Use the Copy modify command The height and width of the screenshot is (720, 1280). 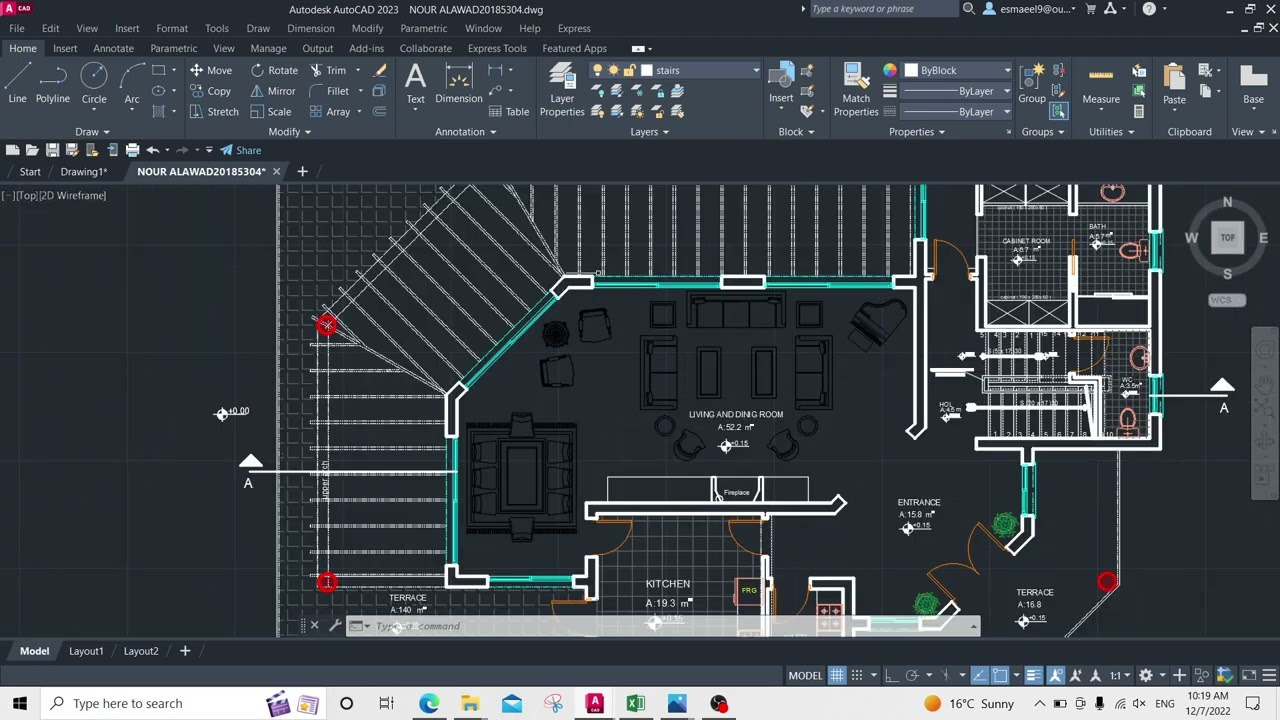pos(210,91)
